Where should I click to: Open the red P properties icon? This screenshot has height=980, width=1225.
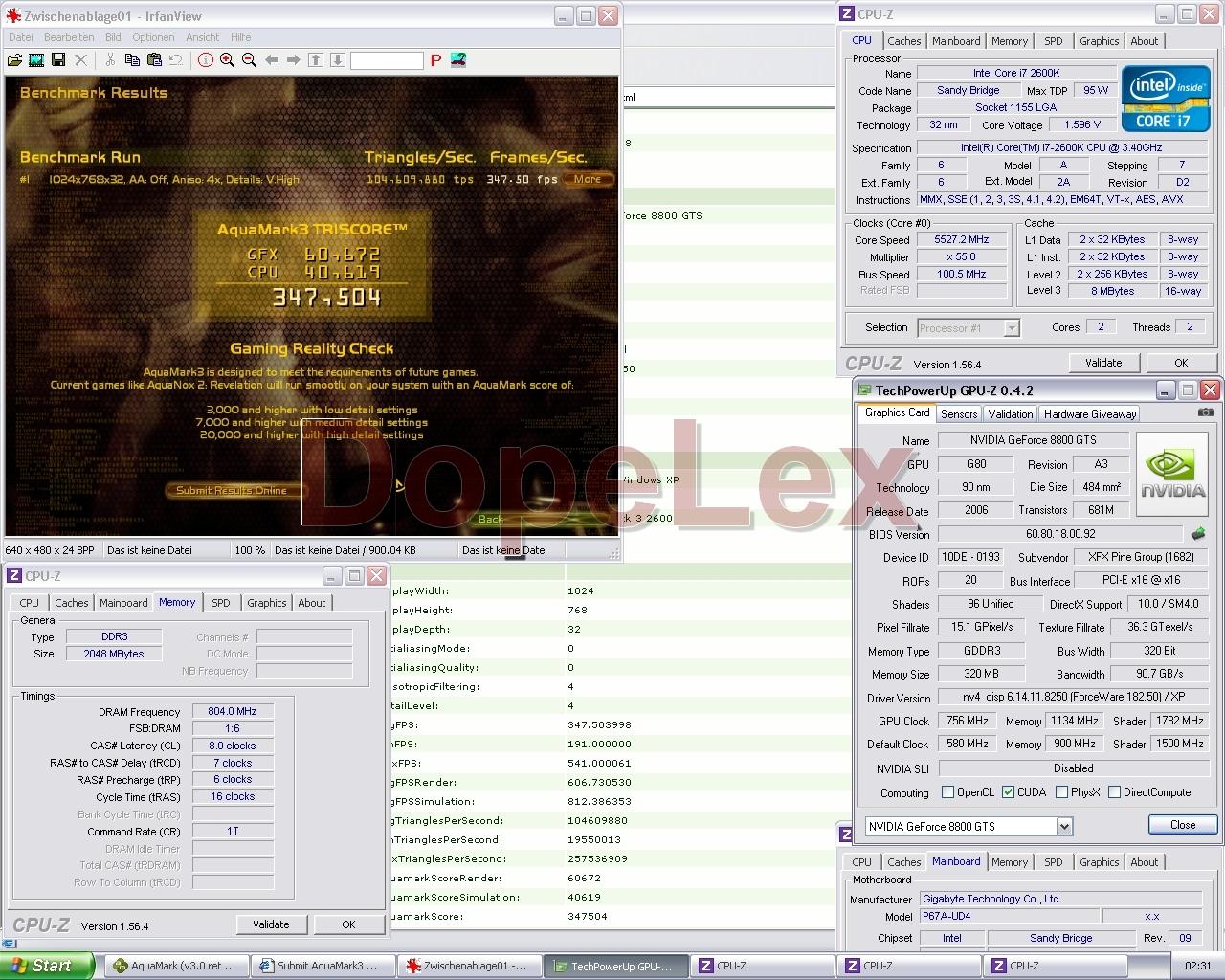tap(435, 60)
